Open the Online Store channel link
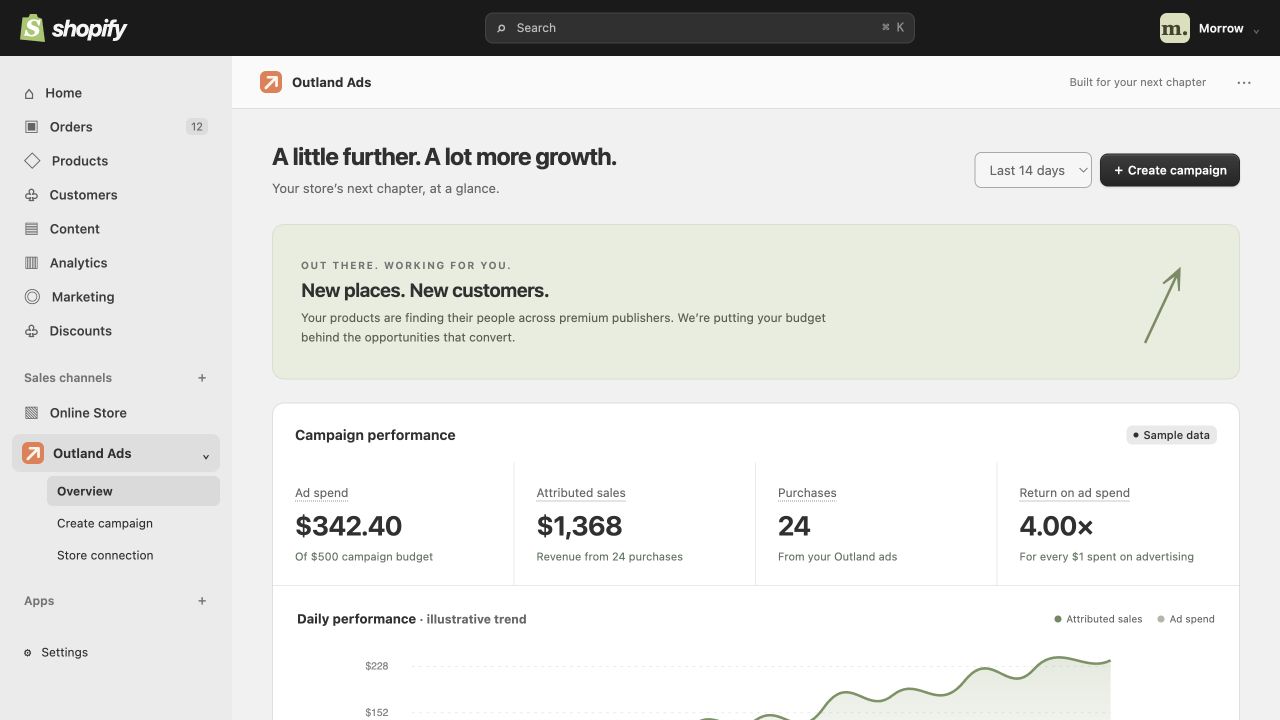The width and height of the screenshot is (1280, 720). tap(116, 413)
